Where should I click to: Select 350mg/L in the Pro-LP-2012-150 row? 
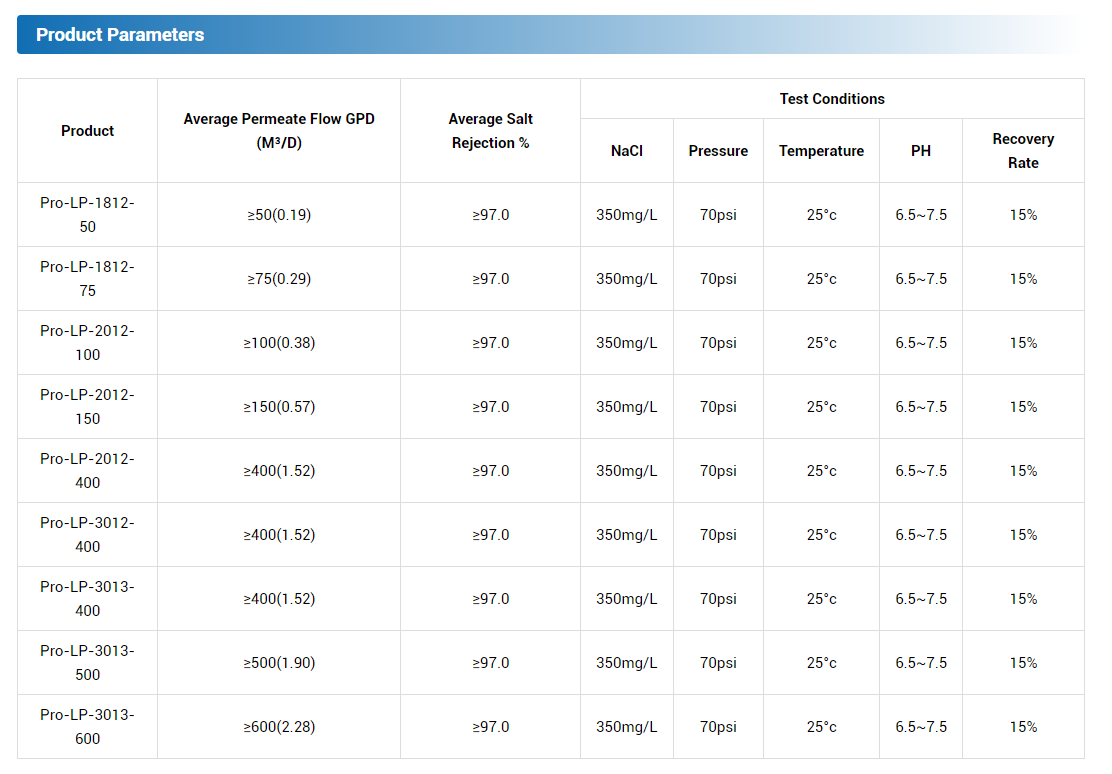pyautogui.click(x=627, y=407)
